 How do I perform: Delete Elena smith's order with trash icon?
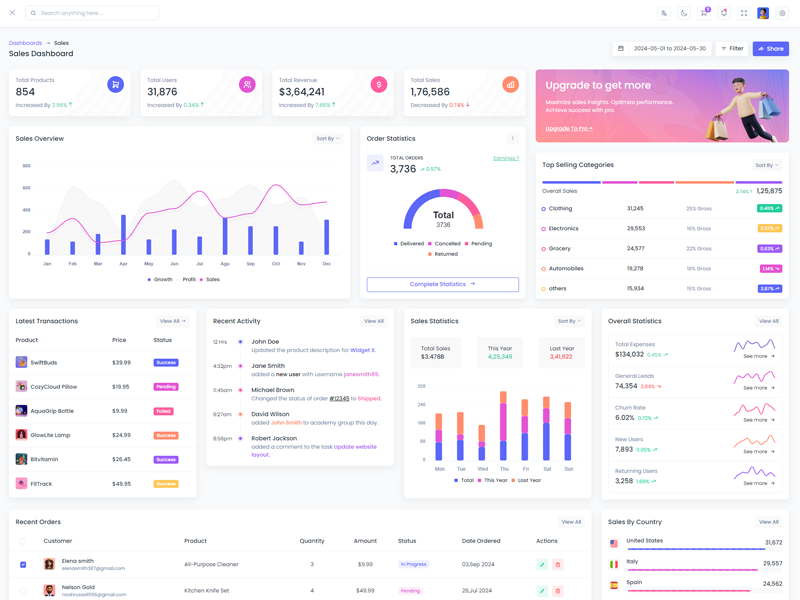click(558, 564)
